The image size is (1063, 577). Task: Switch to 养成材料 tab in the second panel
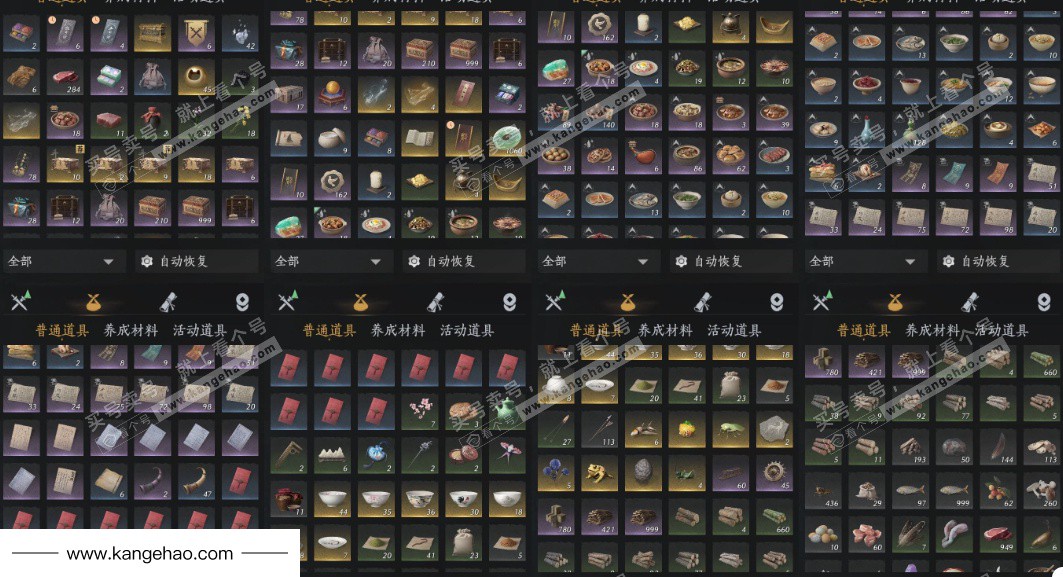coord(398,331)
